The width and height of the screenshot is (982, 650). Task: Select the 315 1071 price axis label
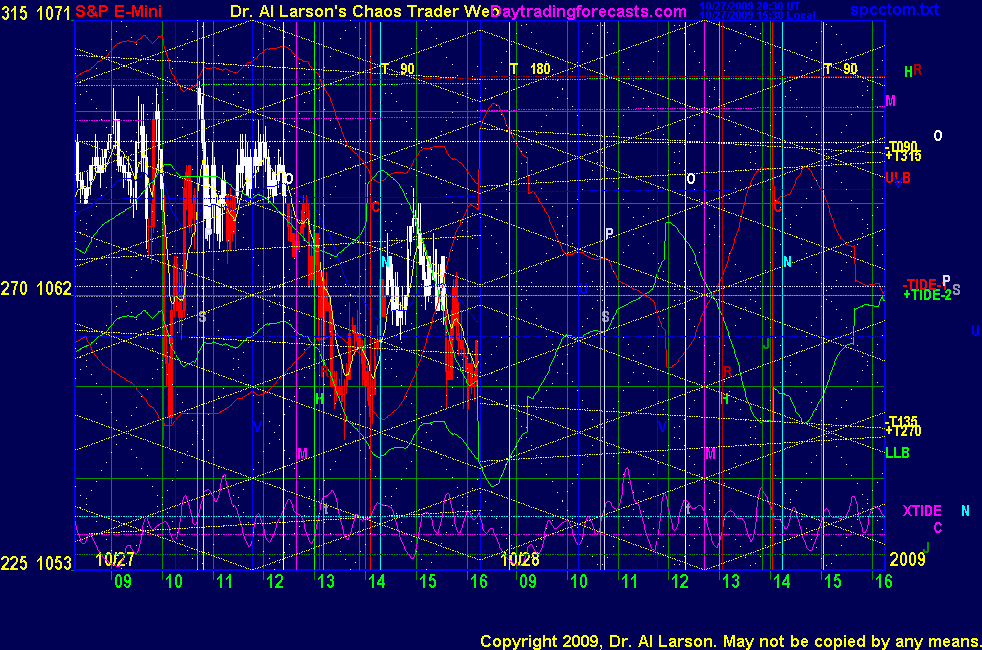[35, 13]
